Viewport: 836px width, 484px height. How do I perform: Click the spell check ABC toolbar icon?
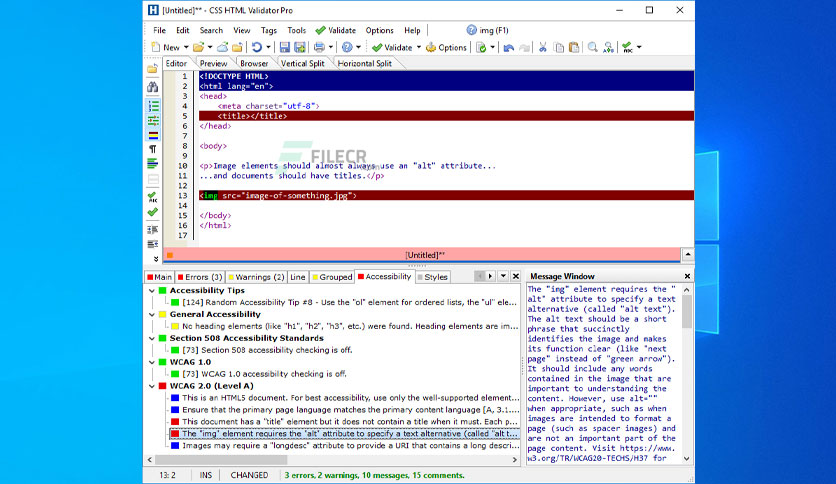click(628, 47)
